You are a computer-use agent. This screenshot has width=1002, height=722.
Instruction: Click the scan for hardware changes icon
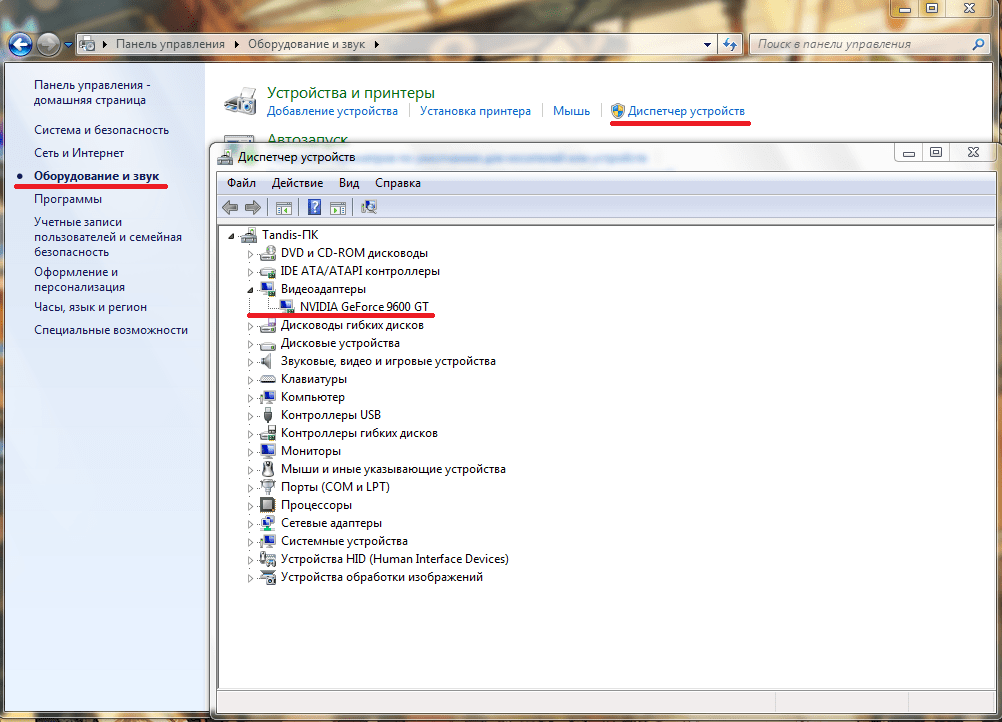coord(369,207)
